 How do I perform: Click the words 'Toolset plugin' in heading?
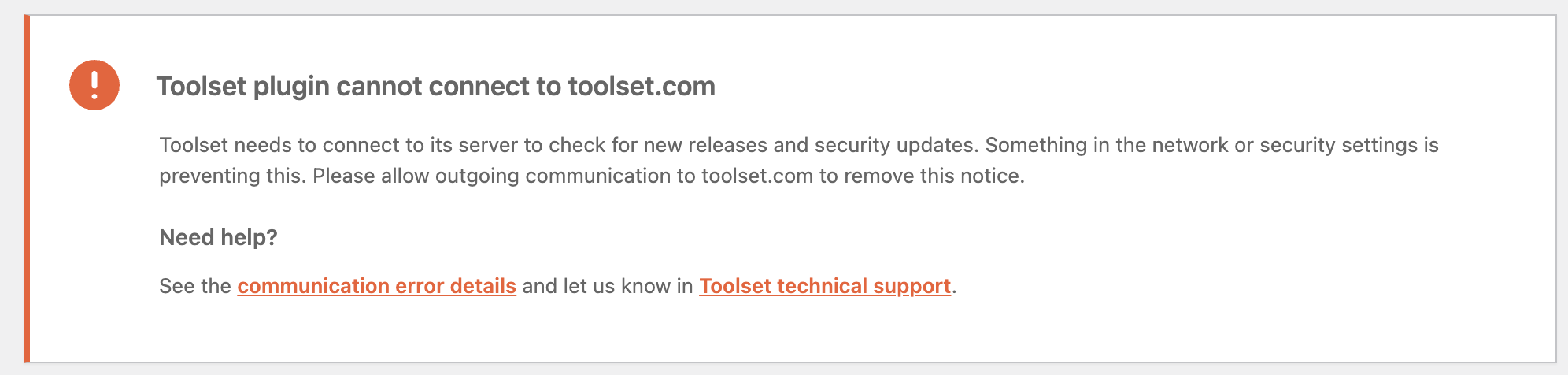[242, 86]
